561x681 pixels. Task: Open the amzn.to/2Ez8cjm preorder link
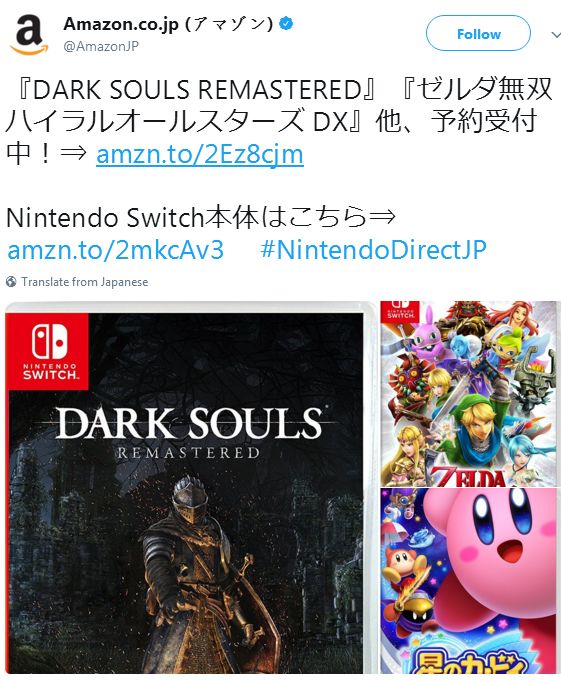click(x=200, y=154)
